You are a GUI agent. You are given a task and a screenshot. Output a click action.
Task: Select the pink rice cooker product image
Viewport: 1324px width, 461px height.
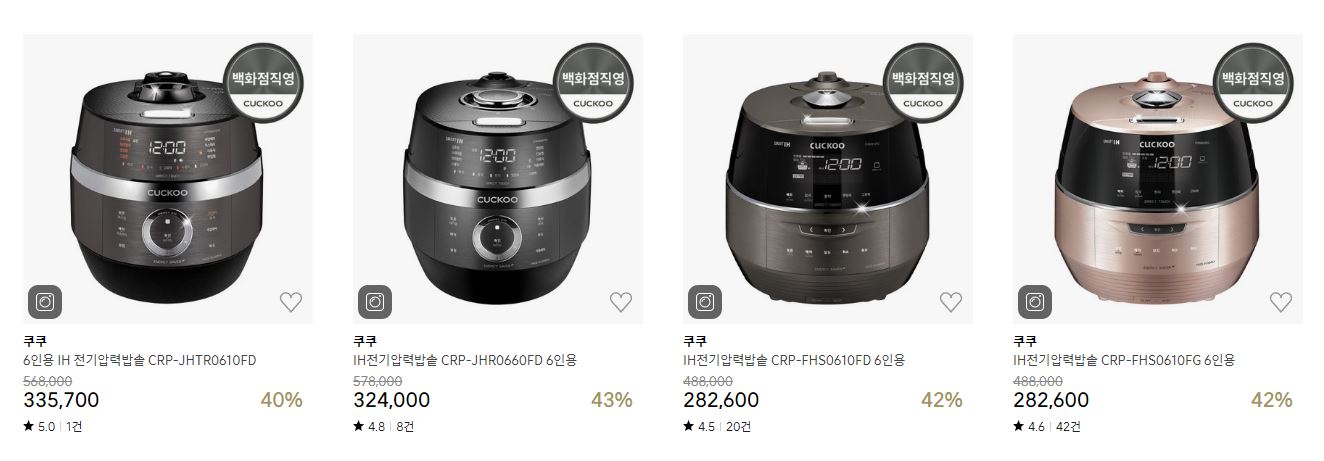coord(1157,179)
